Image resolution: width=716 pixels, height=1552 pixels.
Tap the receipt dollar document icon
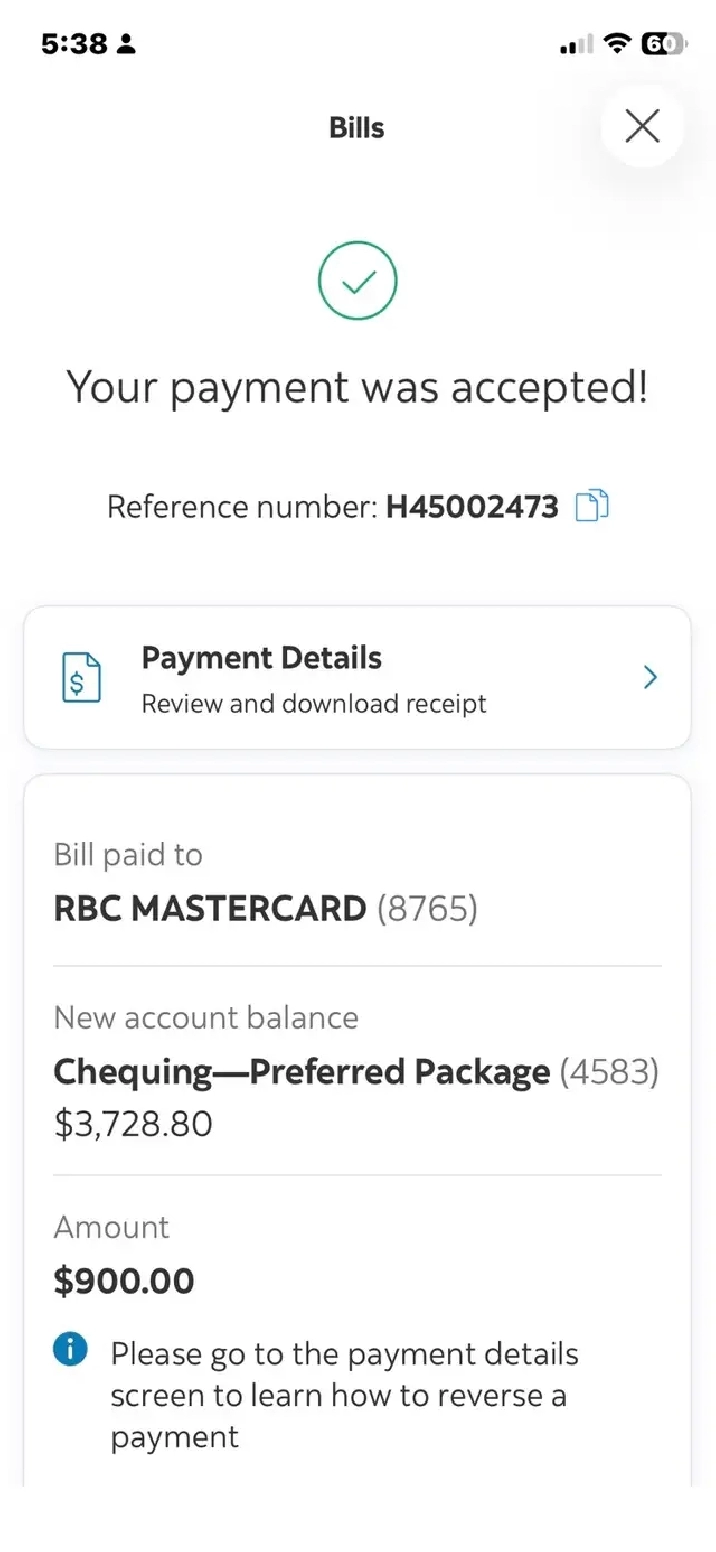tap(81, 677)
